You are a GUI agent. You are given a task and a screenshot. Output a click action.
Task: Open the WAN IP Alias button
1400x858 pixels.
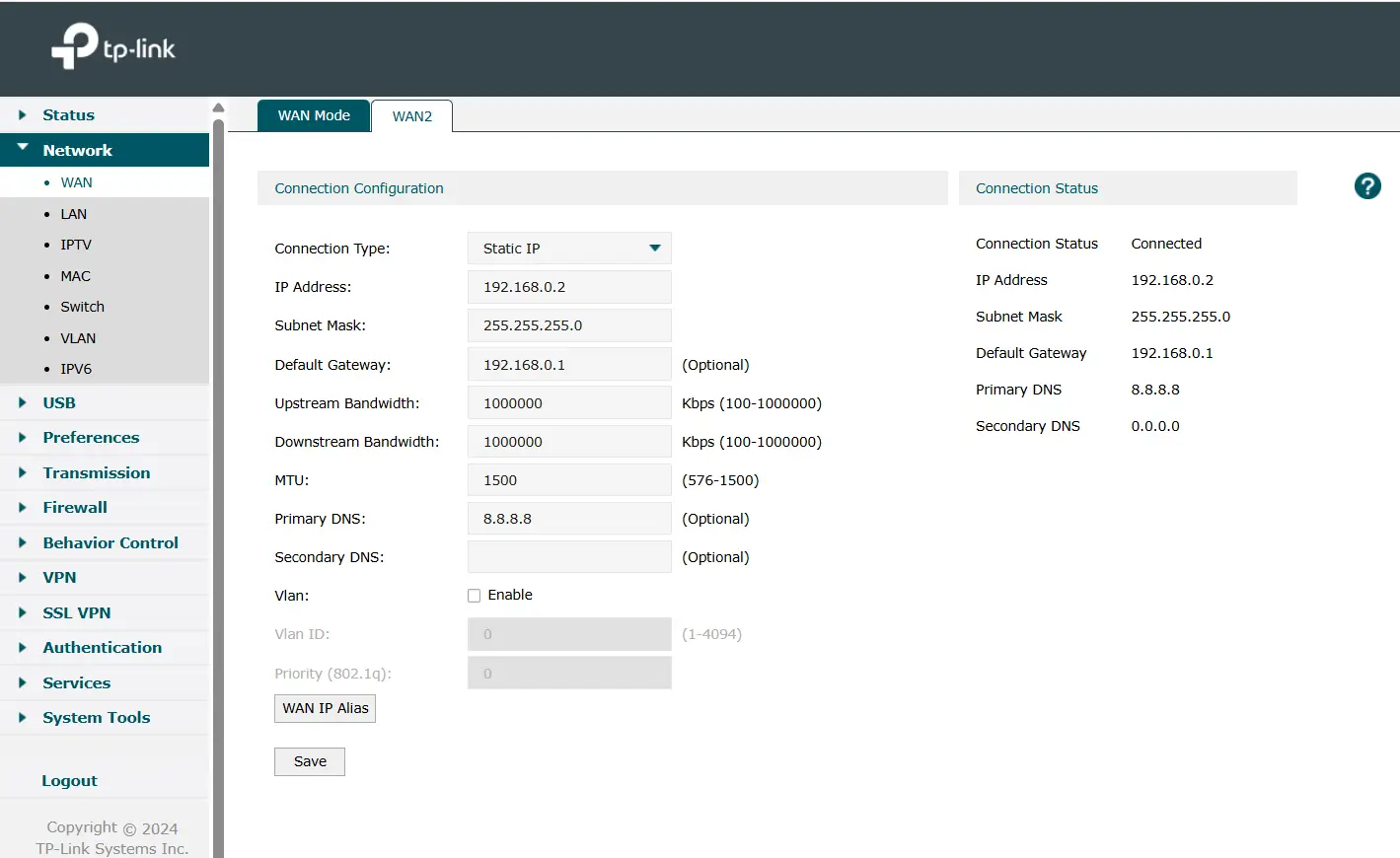325,708
